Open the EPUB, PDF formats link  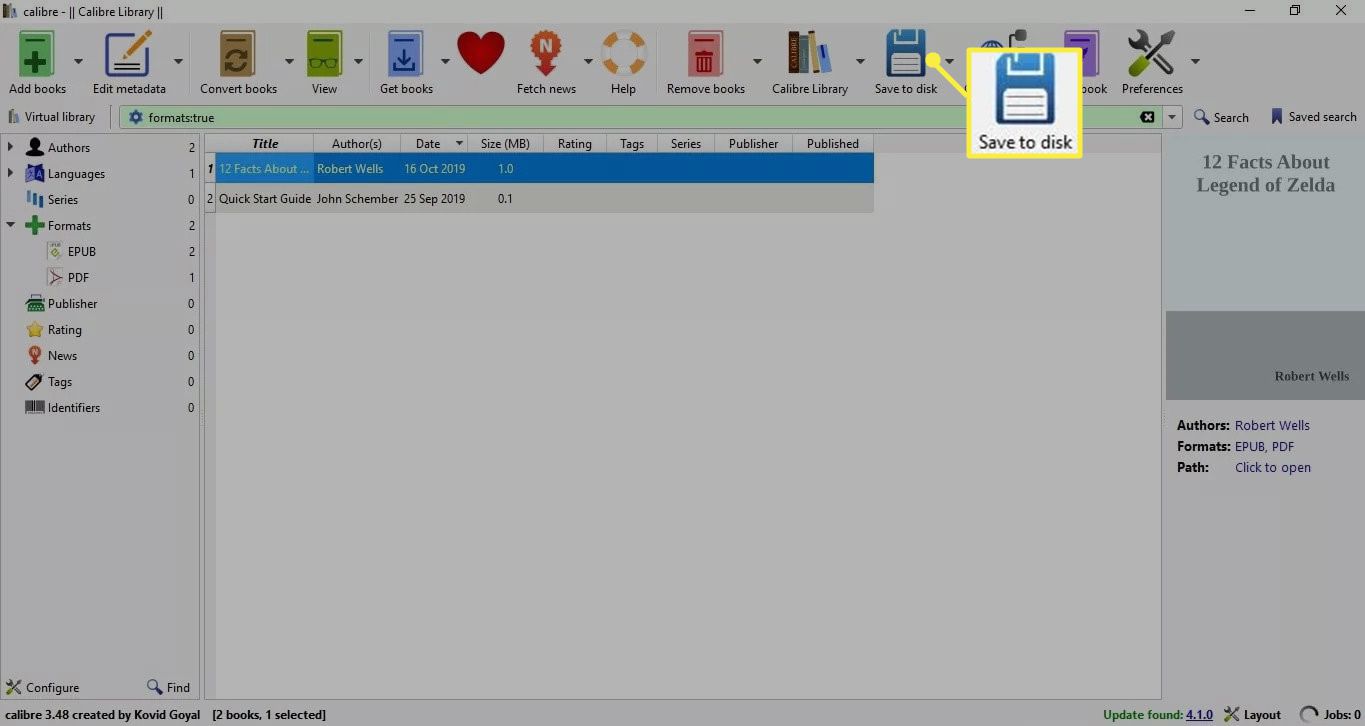pos(1264,446)
